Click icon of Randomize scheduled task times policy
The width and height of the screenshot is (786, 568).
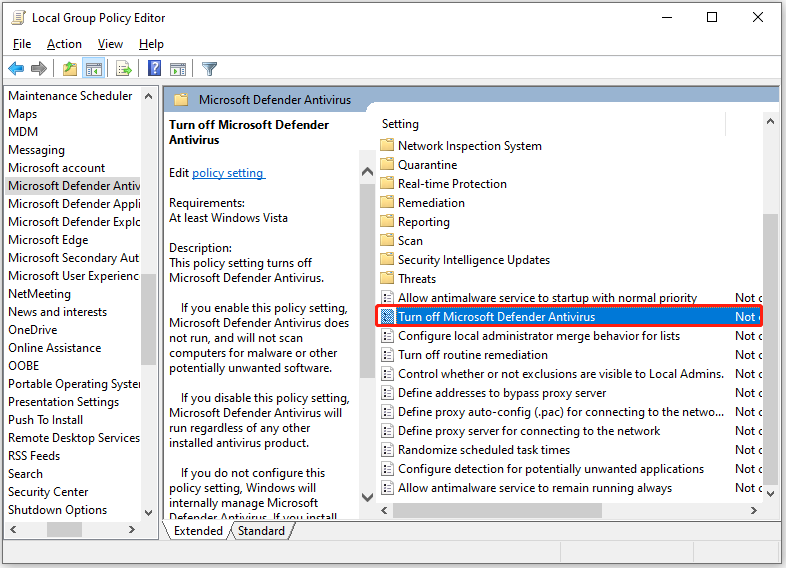click(387, 450)
